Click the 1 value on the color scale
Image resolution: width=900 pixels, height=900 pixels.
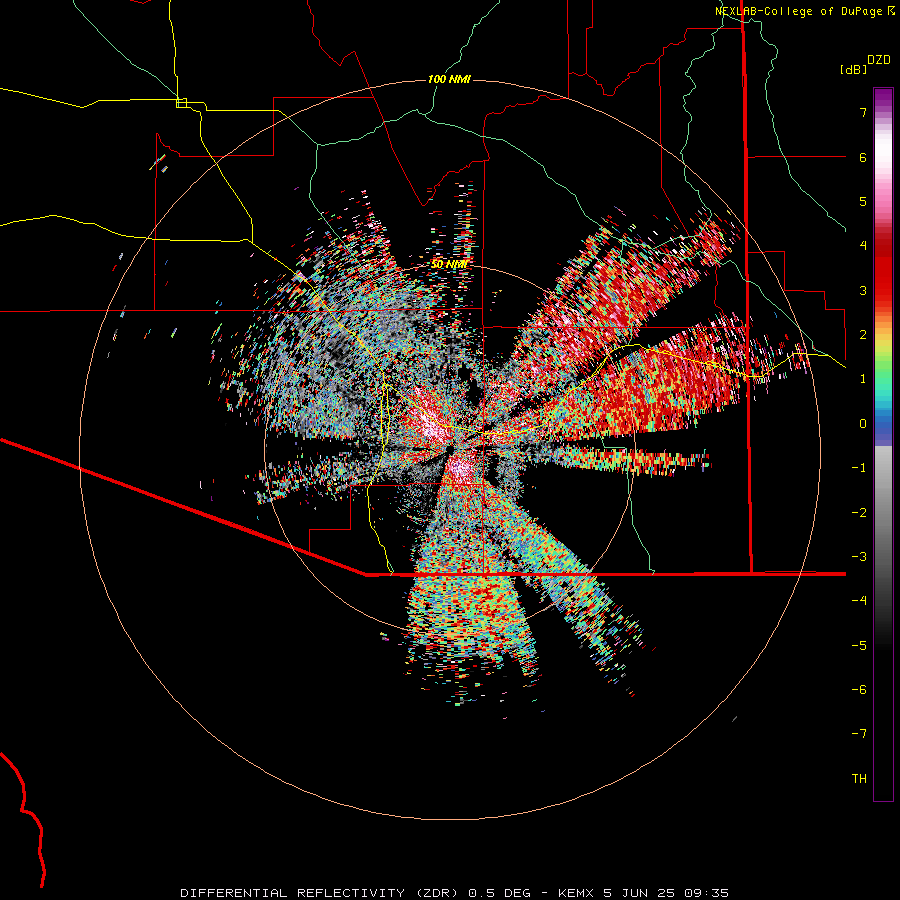tap(863, 379)
